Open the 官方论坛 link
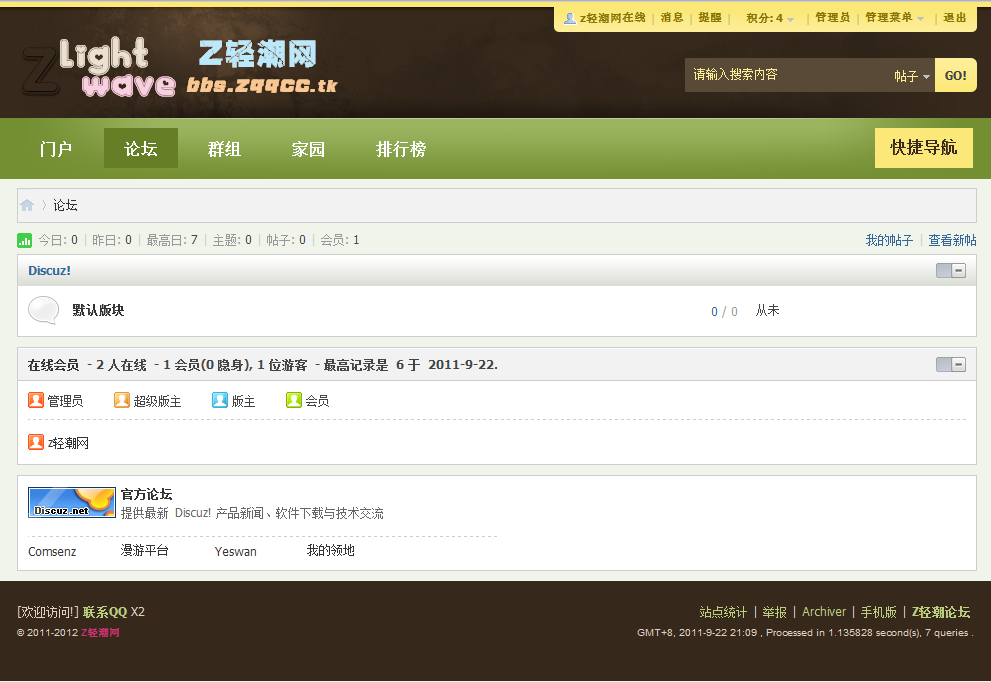 click(x=146, y=494)
